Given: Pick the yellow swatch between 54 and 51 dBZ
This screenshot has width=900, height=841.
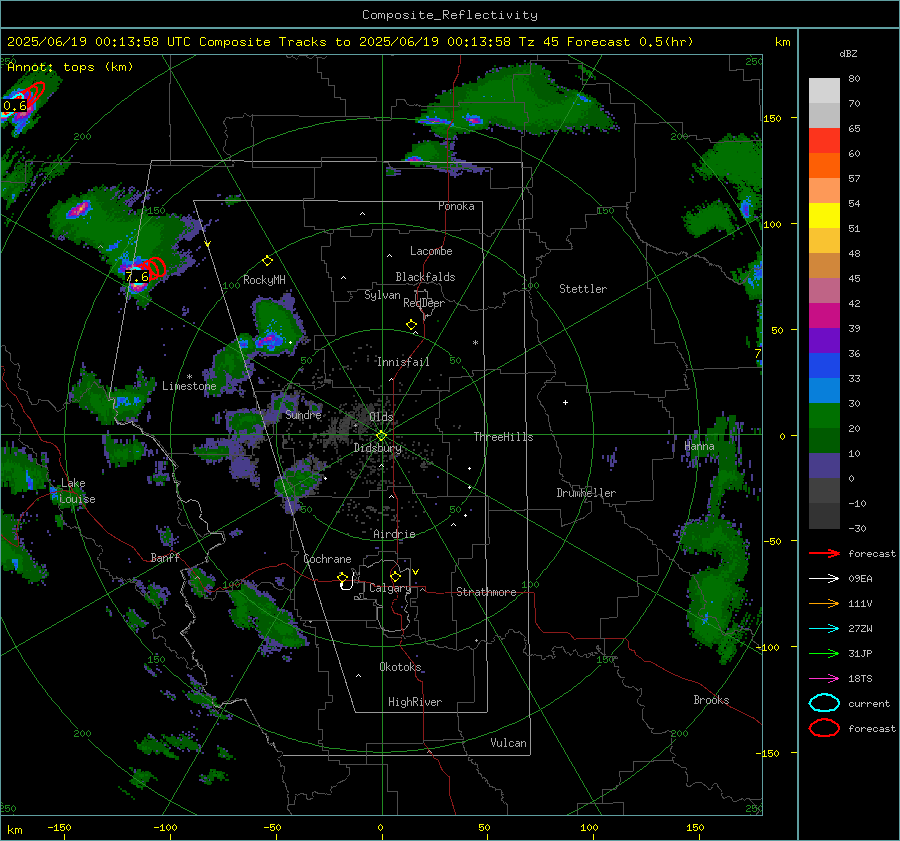Looking at the screenshot, I should (x=824, y=215).
